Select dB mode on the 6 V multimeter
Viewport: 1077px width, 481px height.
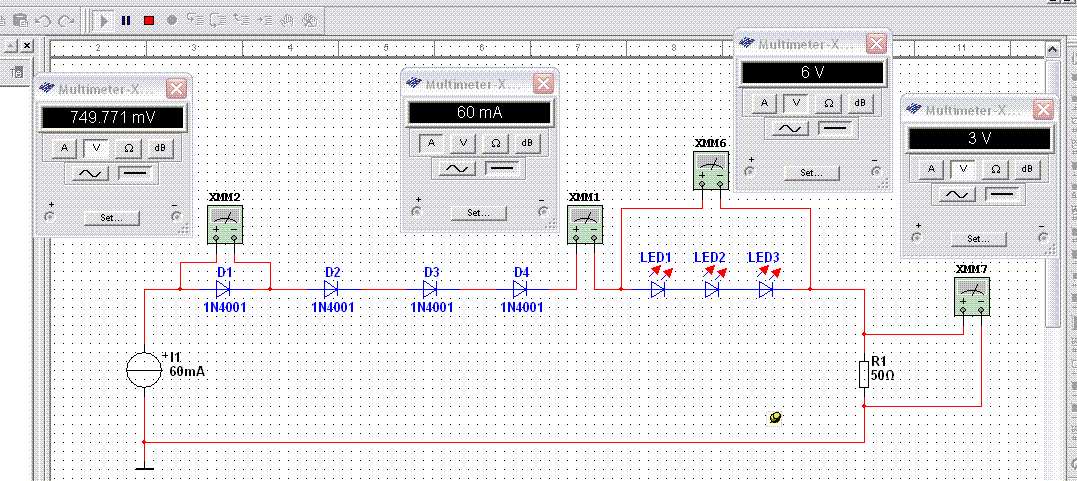[859, 102]
